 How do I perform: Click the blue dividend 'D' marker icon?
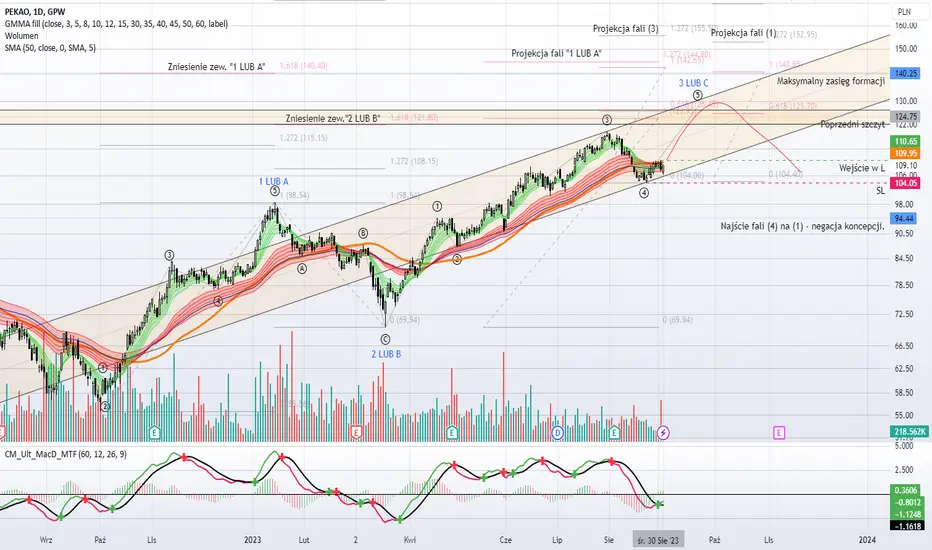(x=557, y=432)
